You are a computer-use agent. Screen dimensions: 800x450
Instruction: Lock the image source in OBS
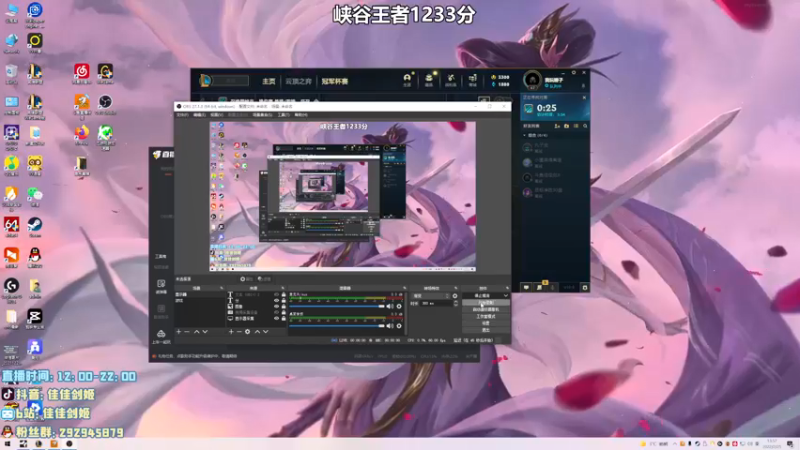(x=284, y=306)
